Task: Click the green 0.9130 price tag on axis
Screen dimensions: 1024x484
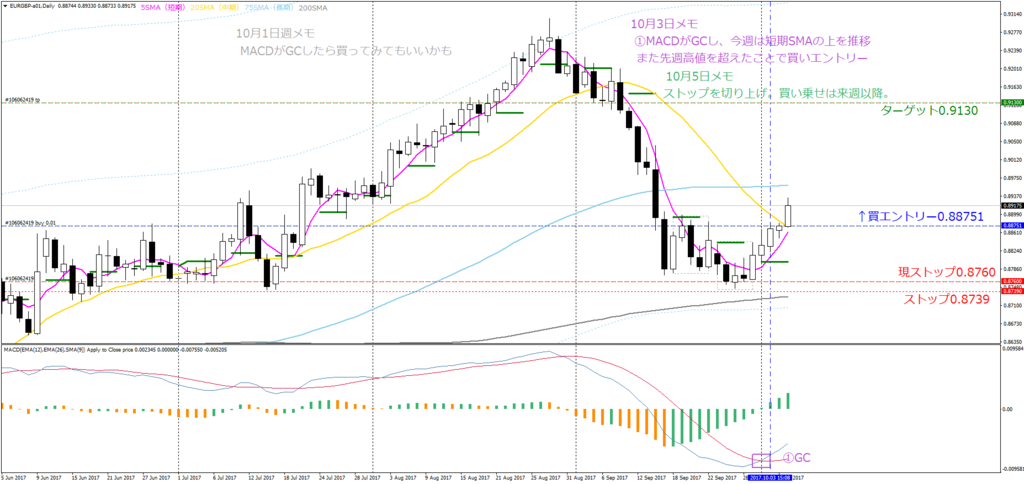Action: point(1012,103)
